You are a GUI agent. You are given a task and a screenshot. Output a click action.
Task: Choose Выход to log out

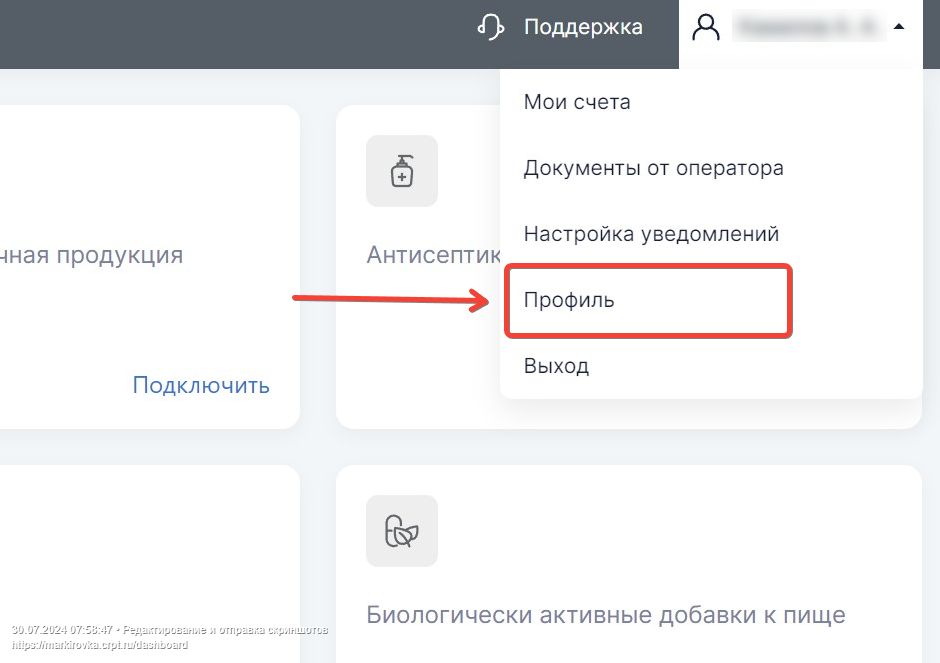tap(556, 366)
